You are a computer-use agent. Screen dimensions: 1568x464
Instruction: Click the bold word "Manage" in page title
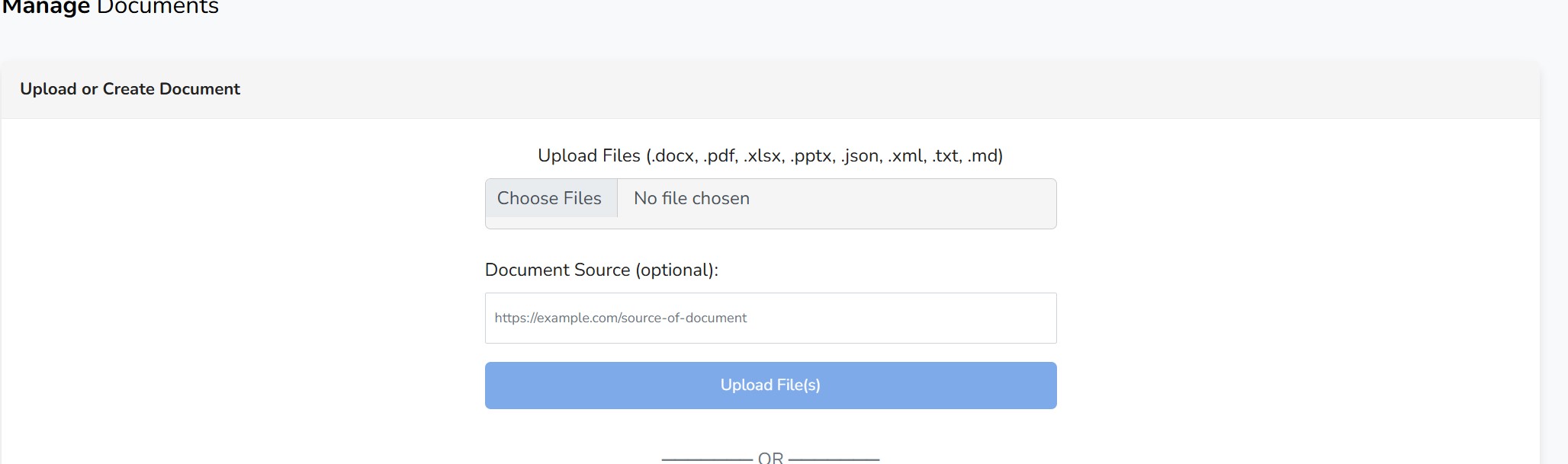click(x=46, y=8)
